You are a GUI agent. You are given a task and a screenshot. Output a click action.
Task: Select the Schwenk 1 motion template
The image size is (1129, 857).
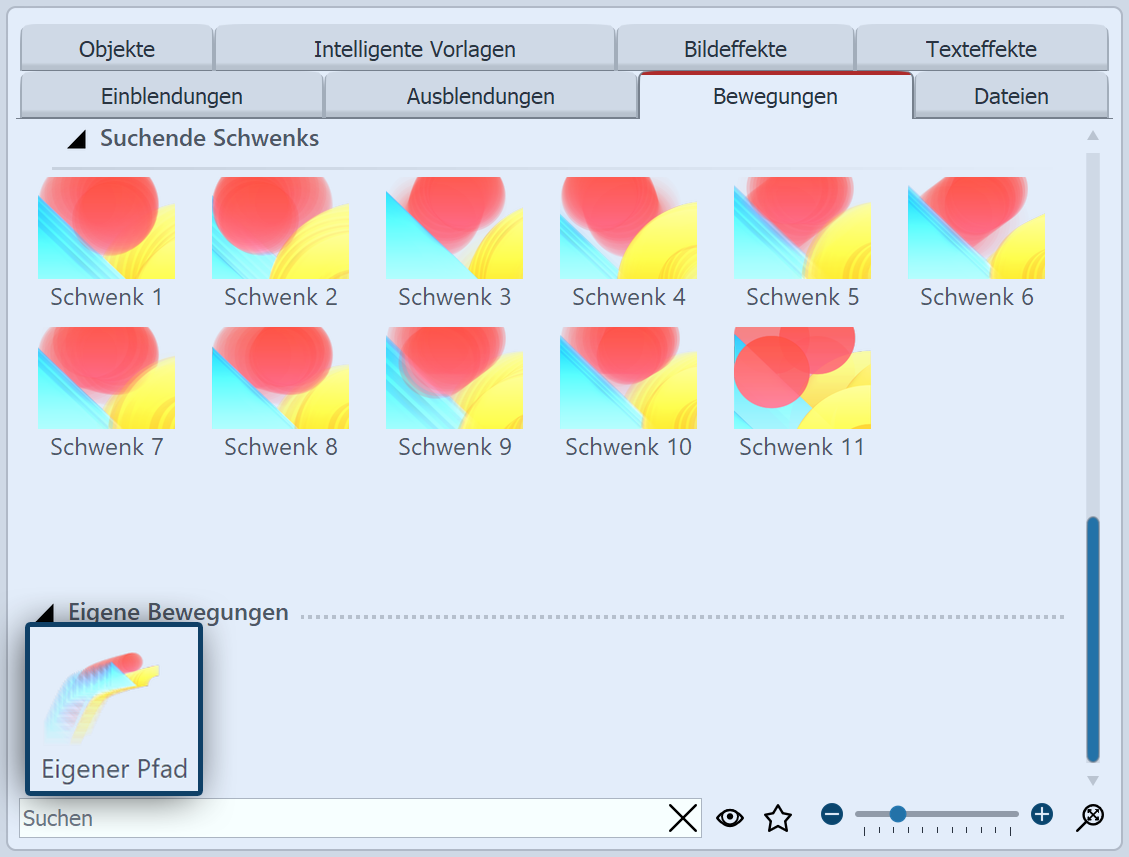pyautogui.click(x=106, y=228)
